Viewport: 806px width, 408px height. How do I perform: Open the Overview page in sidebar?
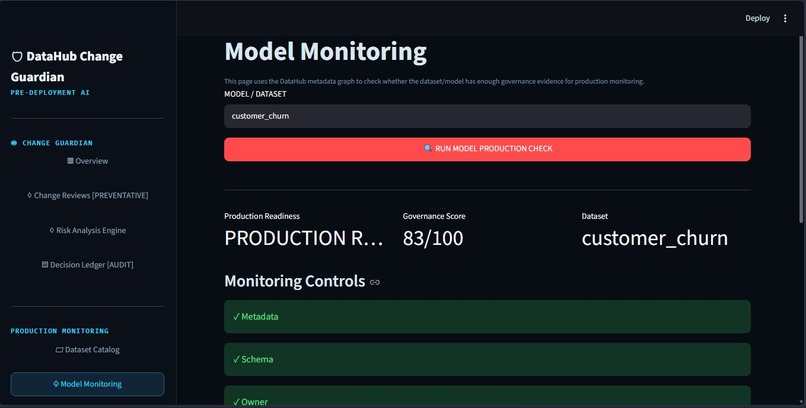click(x=87, y=161)
